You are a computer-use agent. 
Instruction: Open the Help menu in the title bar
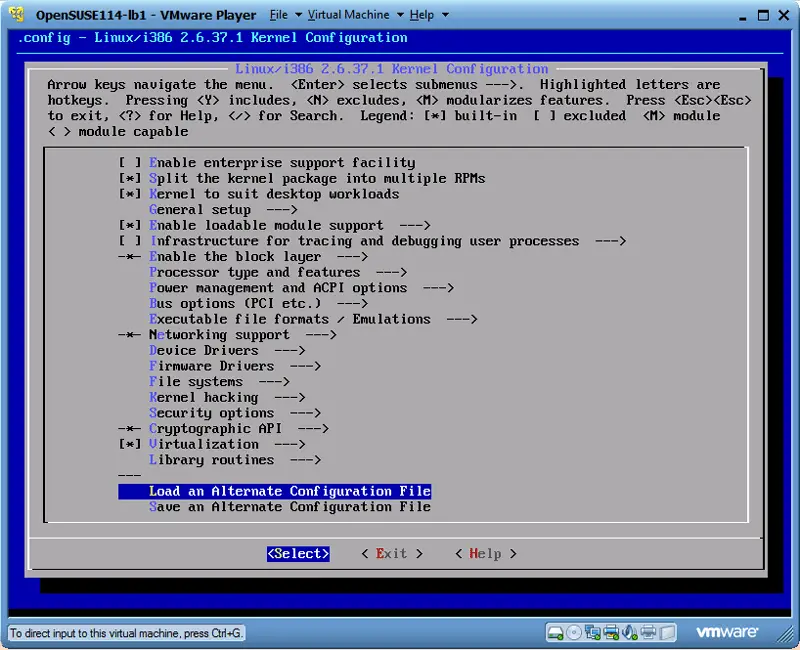point(429,15)
